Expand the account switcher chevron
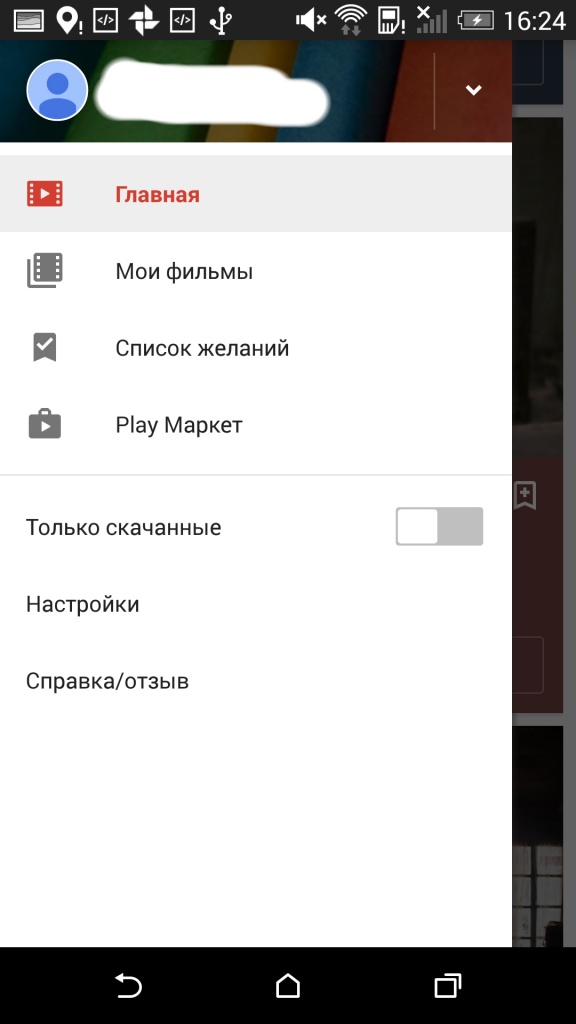This screenshot has width=576, height=1024. pyautogui.click(x=473, y=90)
